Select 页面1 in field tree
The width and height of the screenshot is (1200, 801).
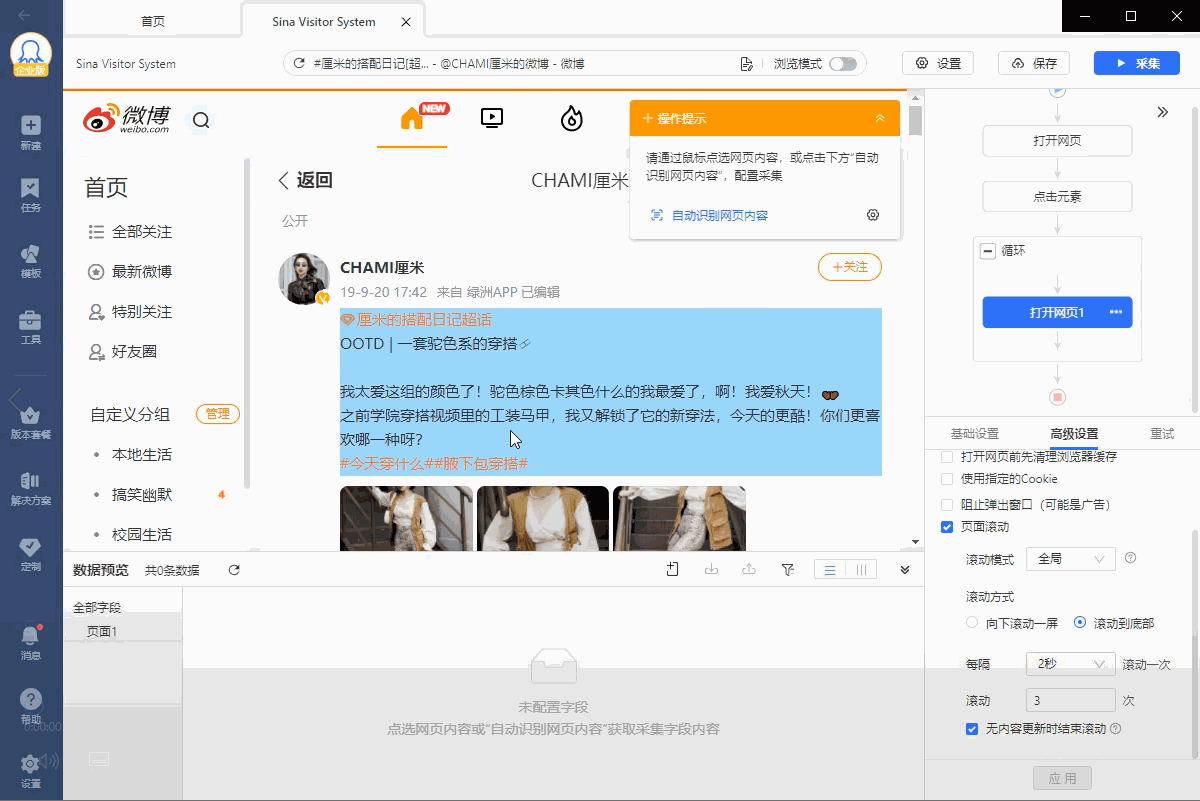[x=102, y=631]
